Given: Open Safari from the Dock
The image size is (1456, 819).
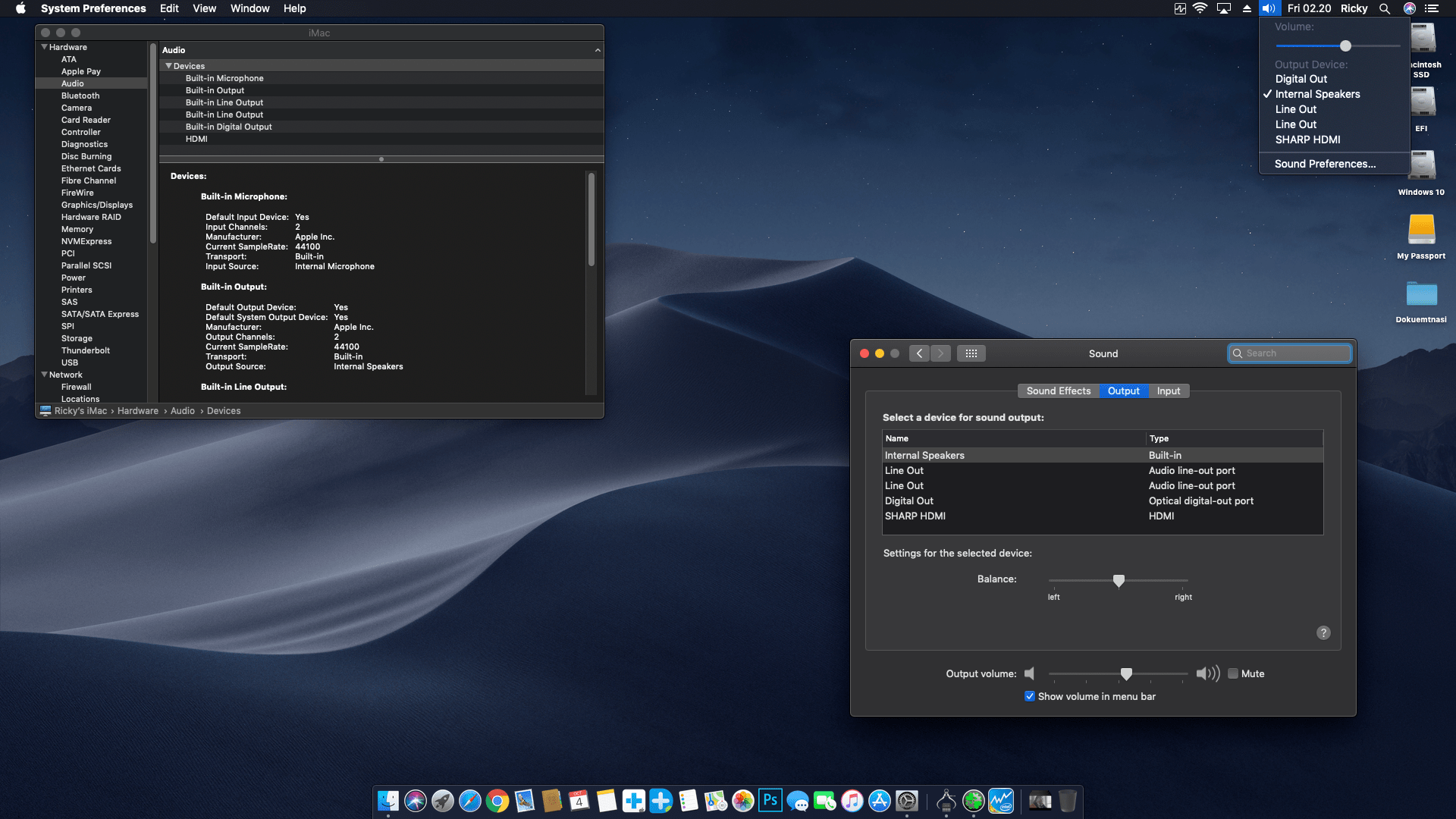Looking at the screenshot, I should [470, 801].
